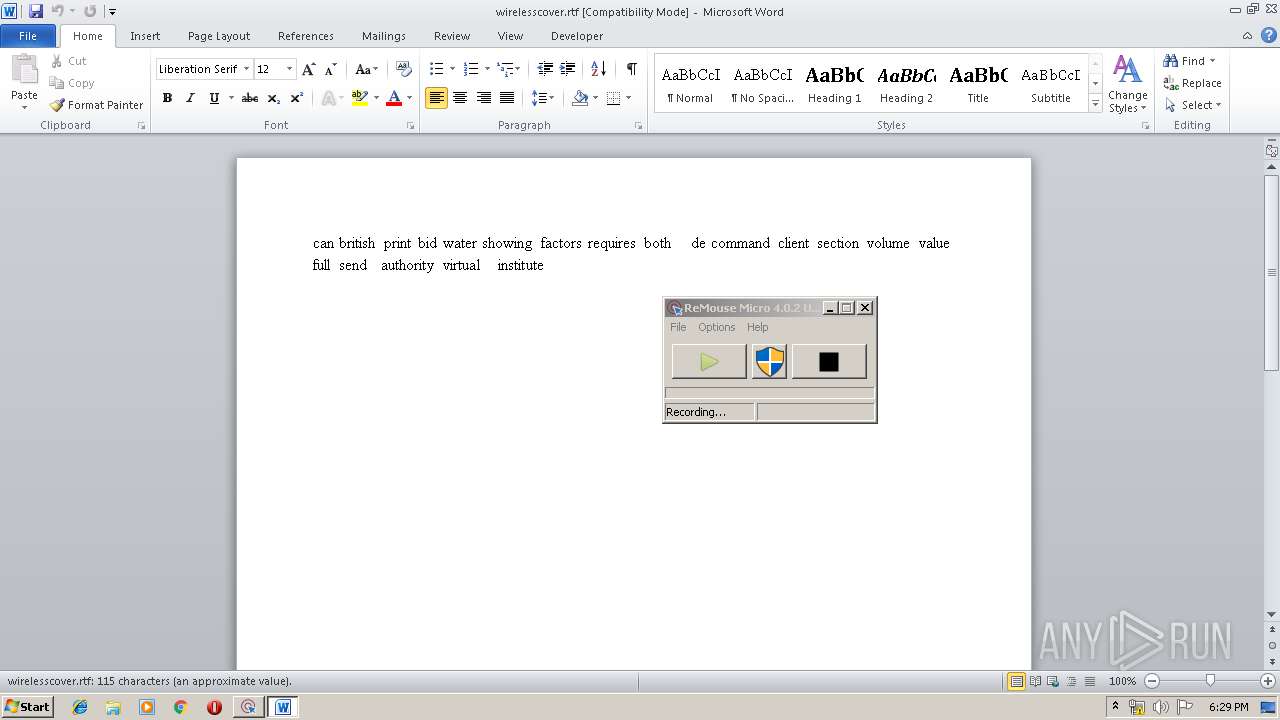Center the text alignment
This screenshot has width=1280, height=720.
460,98
